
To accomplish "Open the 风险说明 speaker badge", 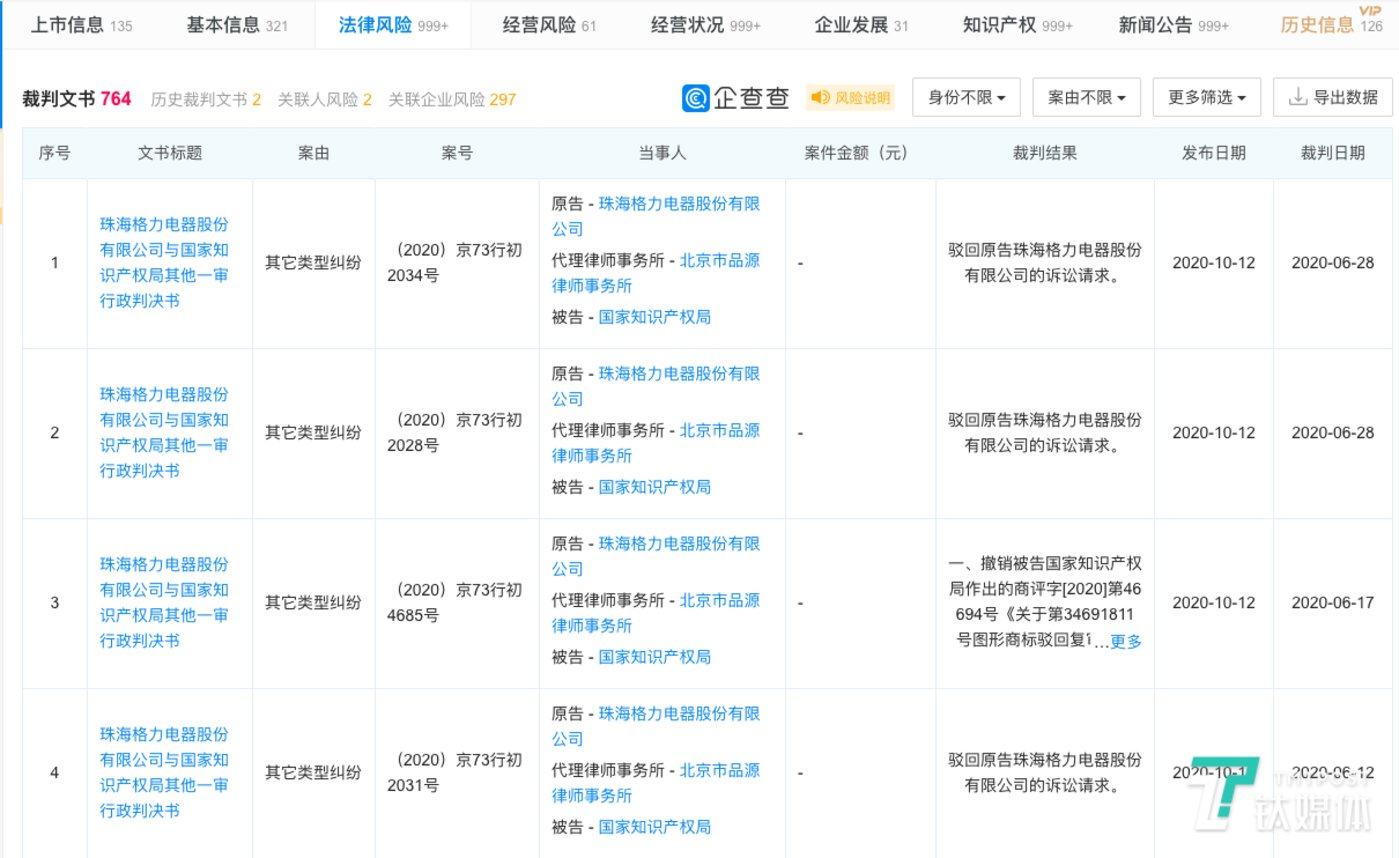I will pyautogui.click(x=850, y=97).
